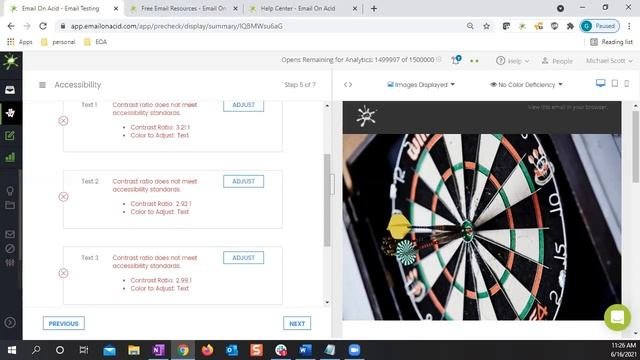Click the zoom magnifier icon in address bar

coord(470,26)
